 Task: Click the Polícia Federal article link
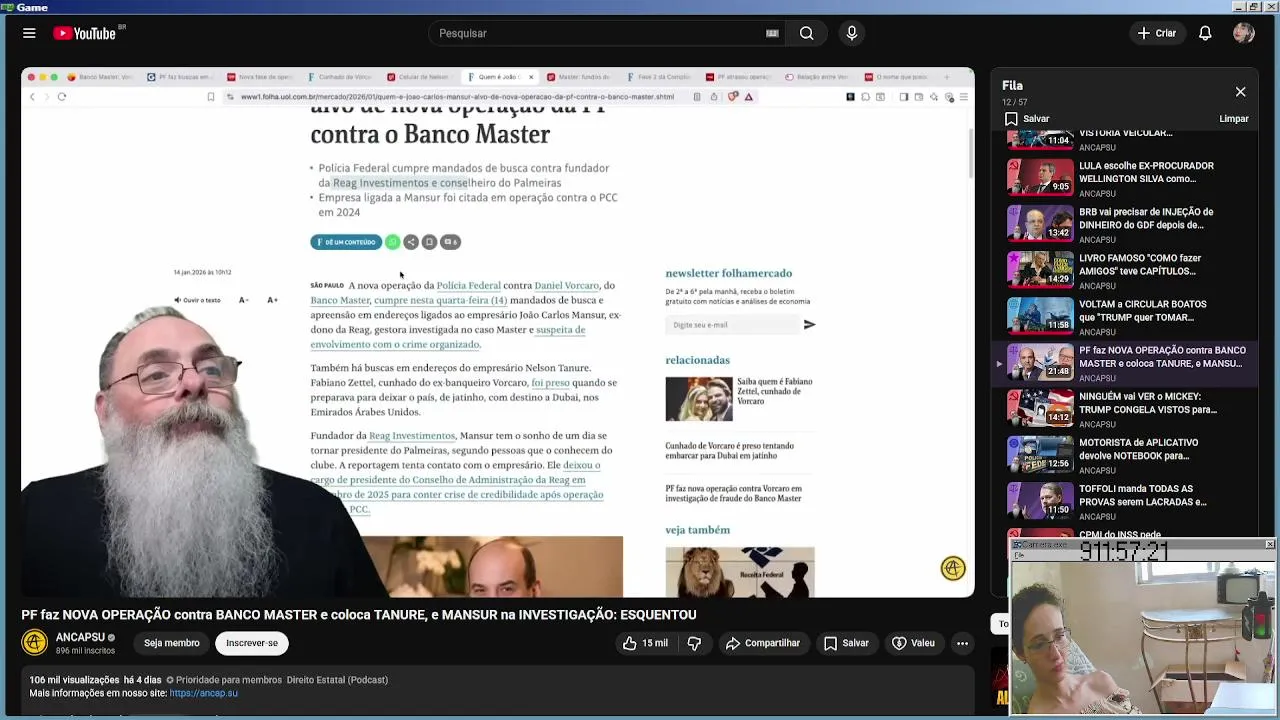[x=468, y=286]
